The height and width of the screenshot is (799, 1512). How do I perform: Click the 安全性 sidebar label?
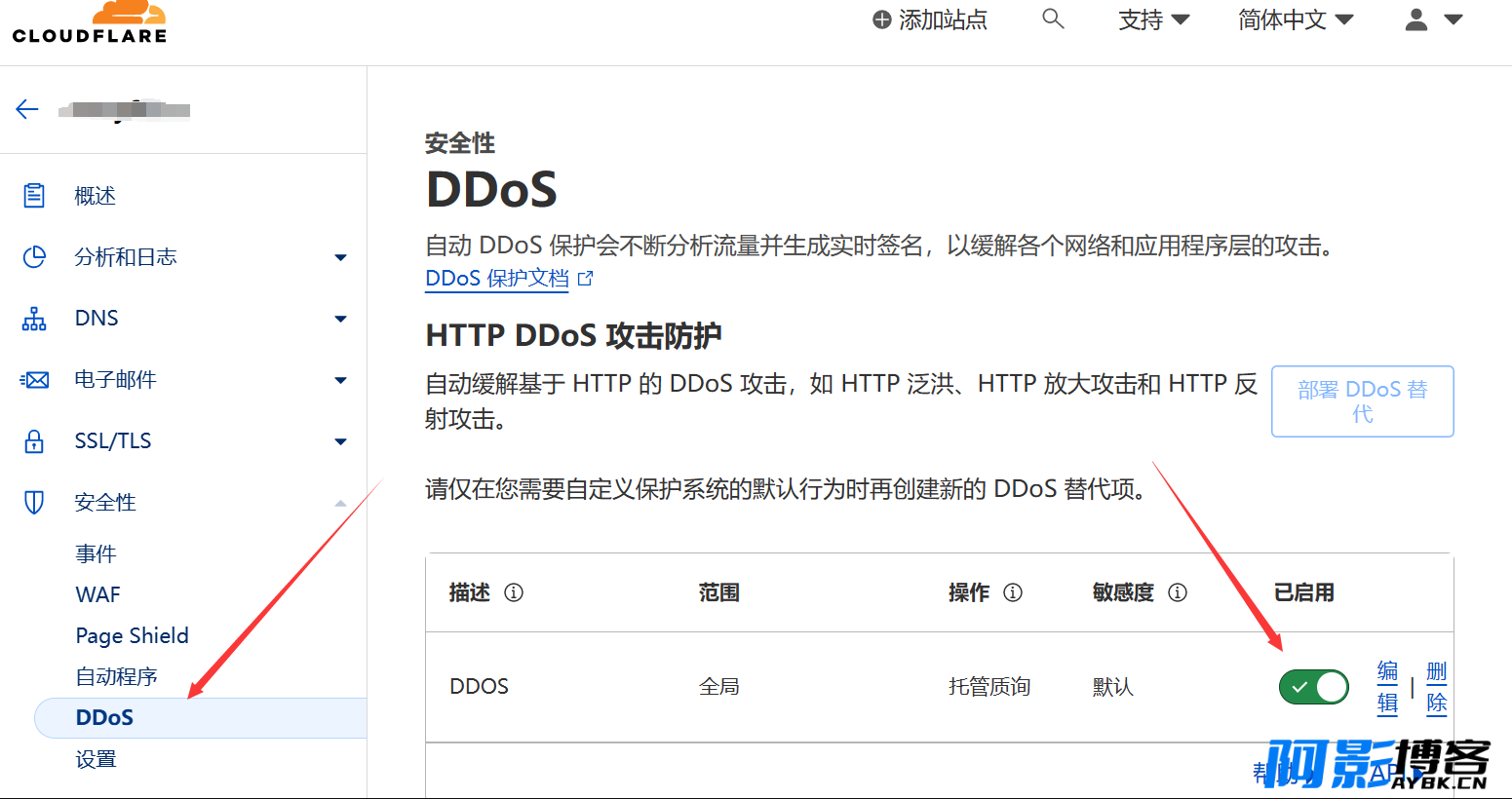105,503
